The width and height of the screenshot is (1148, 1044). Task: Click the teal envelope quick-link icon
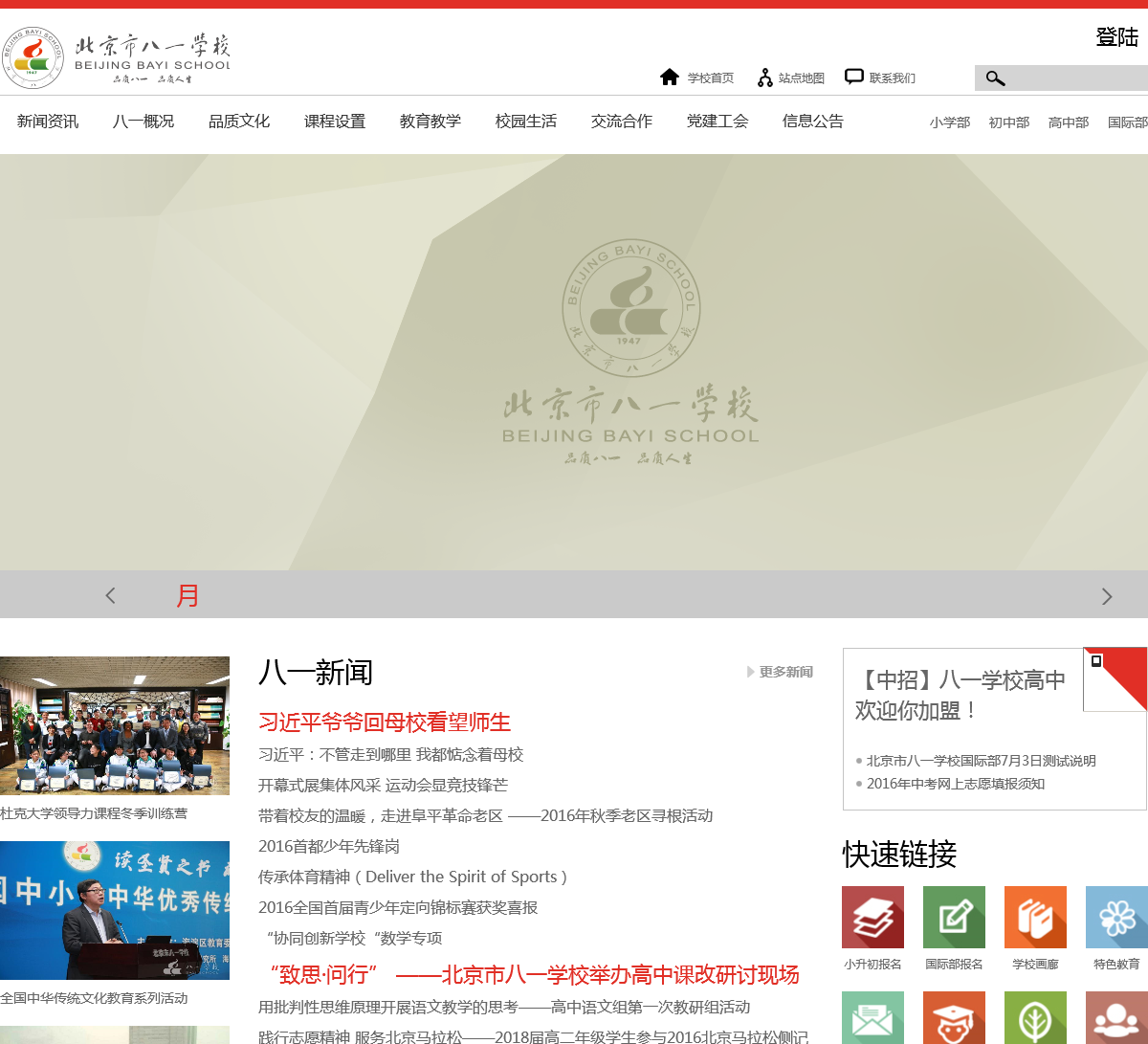tap(872, 1018)
